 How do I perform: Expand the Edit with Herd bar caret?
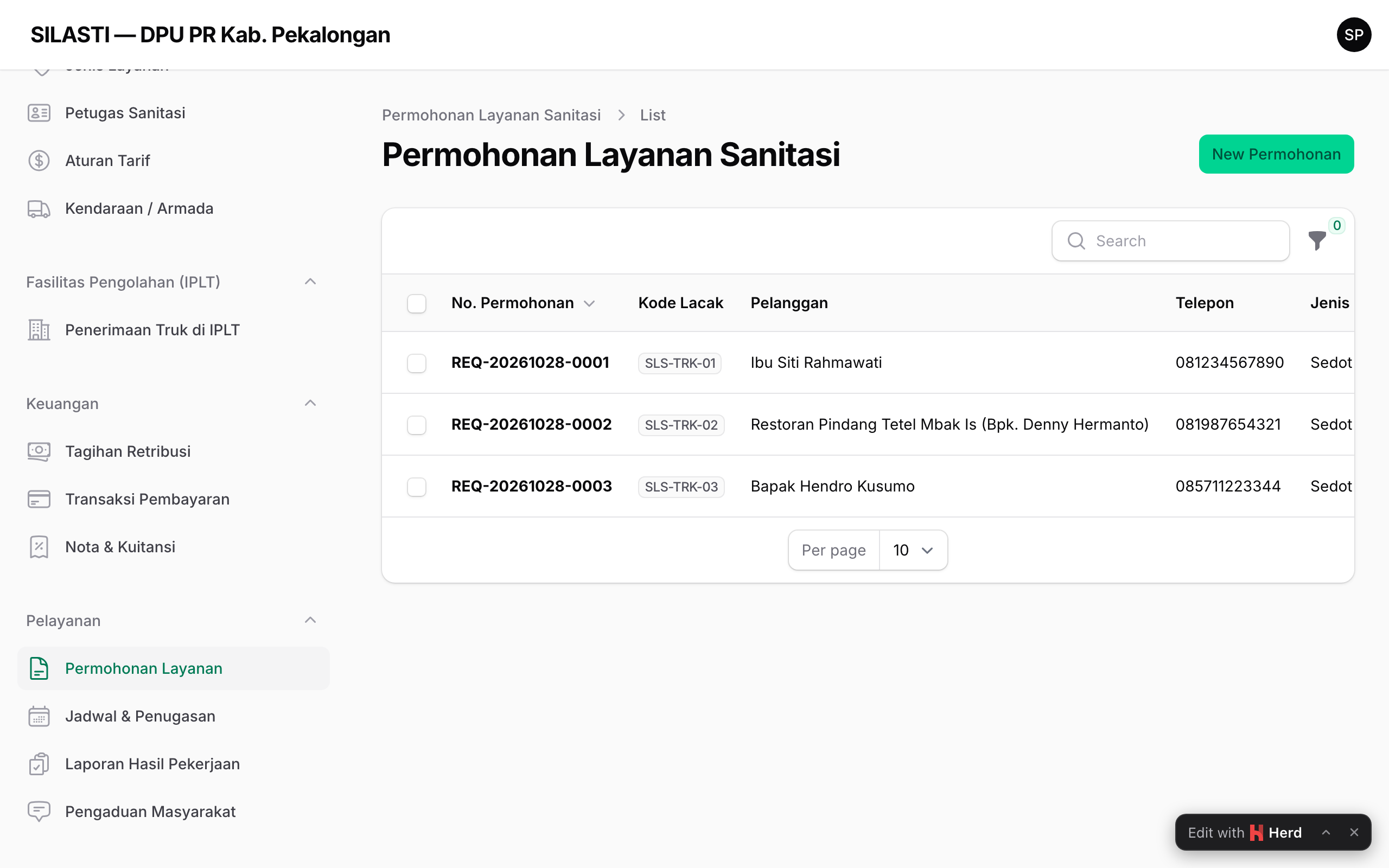(1326, 832)
